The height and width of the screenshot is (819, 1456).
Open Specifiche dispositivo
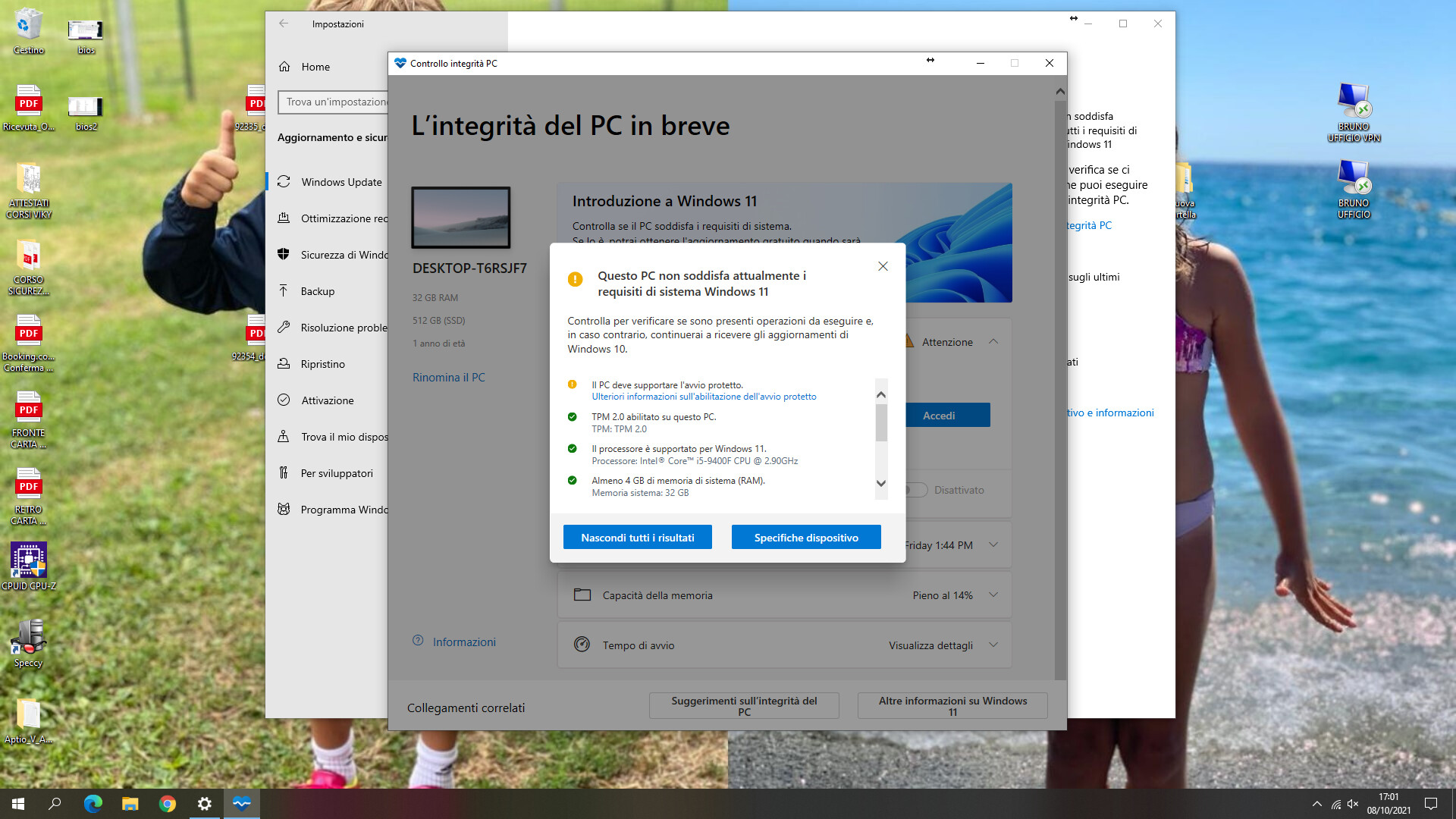(806, 538)
